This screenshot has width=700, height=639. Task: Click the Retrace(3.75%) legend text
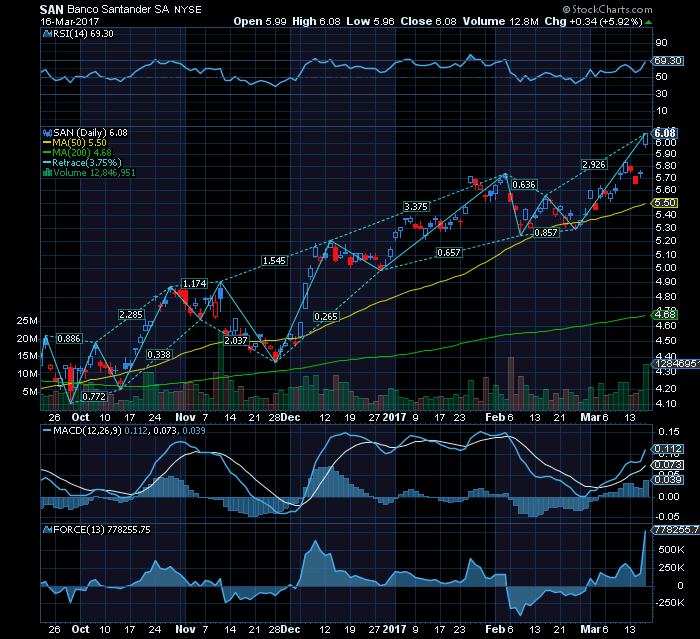[87, 163]
